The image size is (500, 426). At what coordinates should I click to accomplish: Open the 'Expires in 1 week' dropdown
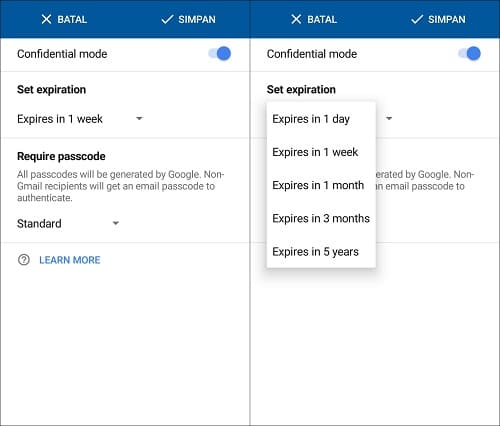coord(80,119)
